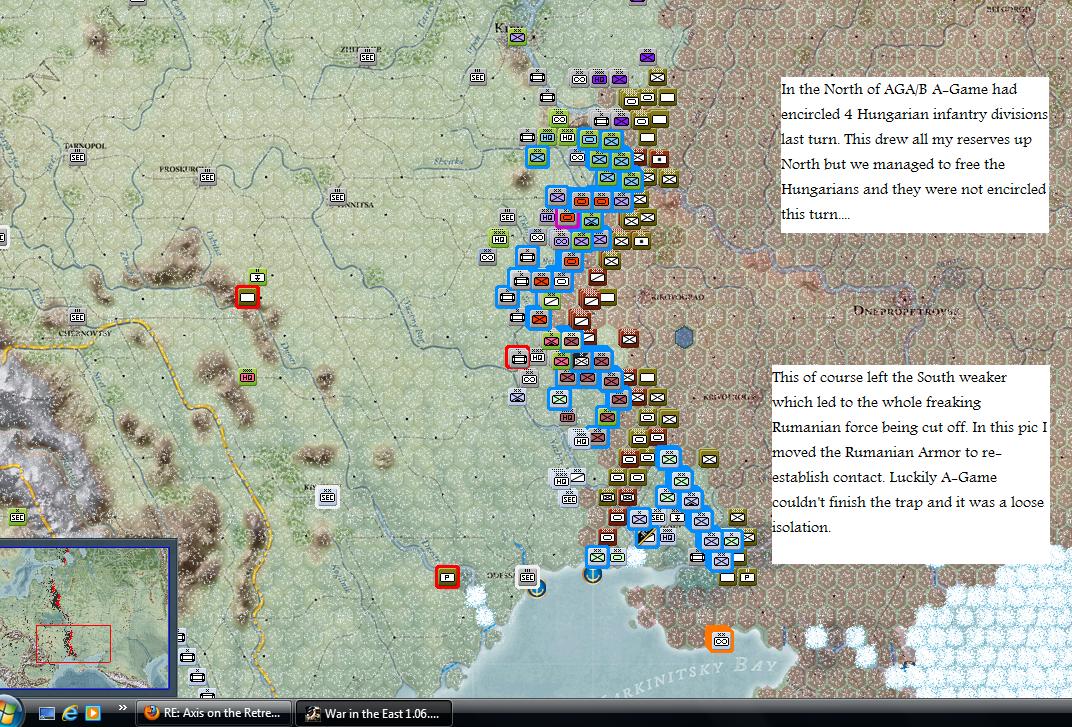Select orange-bordered unit near Karkinitsky Bay
Viewport: 1072px width, 727px height.
click(720, 640)
